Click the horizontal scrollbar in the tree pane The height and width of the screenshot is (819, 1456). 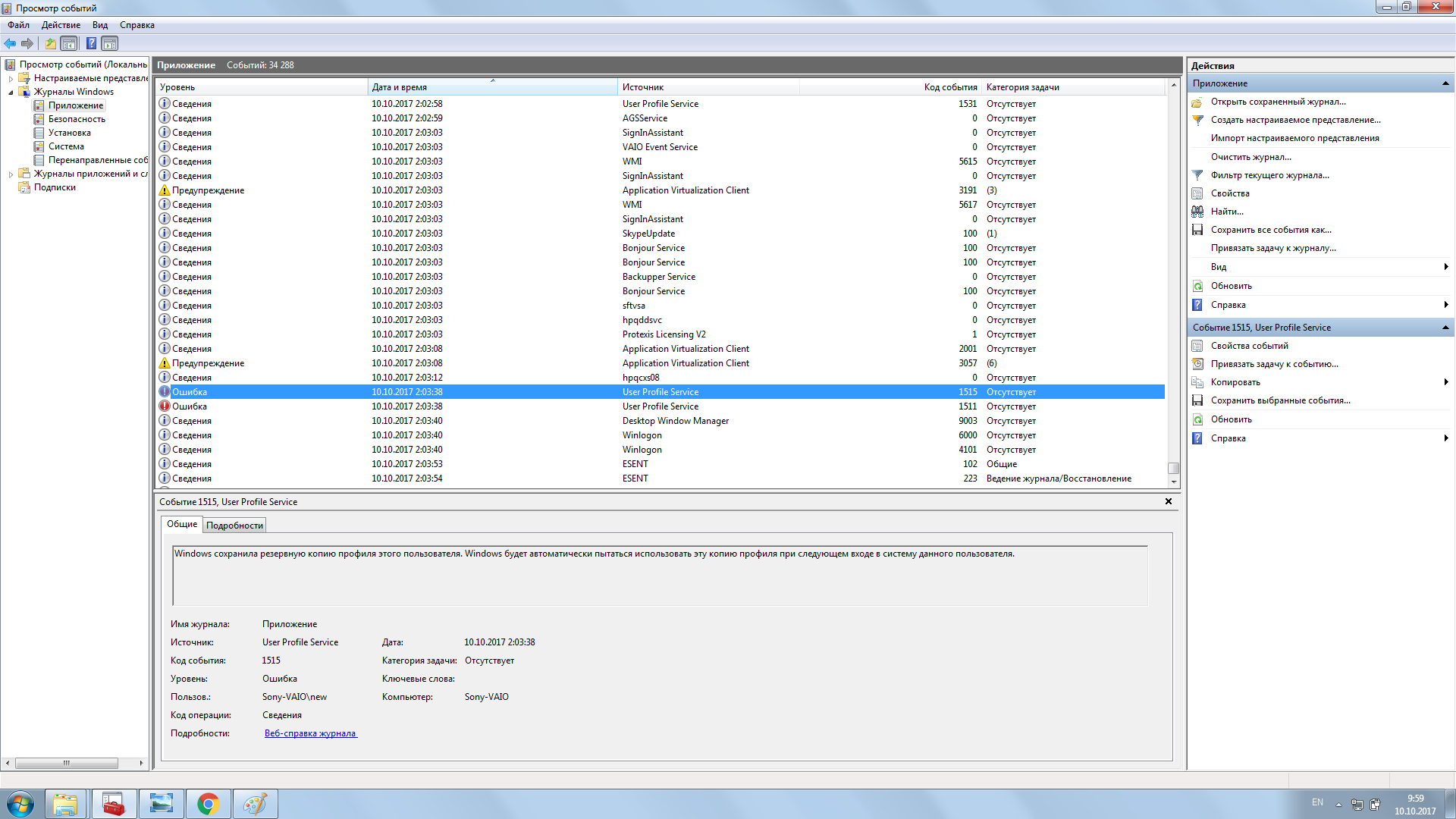click(x=66, y=763)
